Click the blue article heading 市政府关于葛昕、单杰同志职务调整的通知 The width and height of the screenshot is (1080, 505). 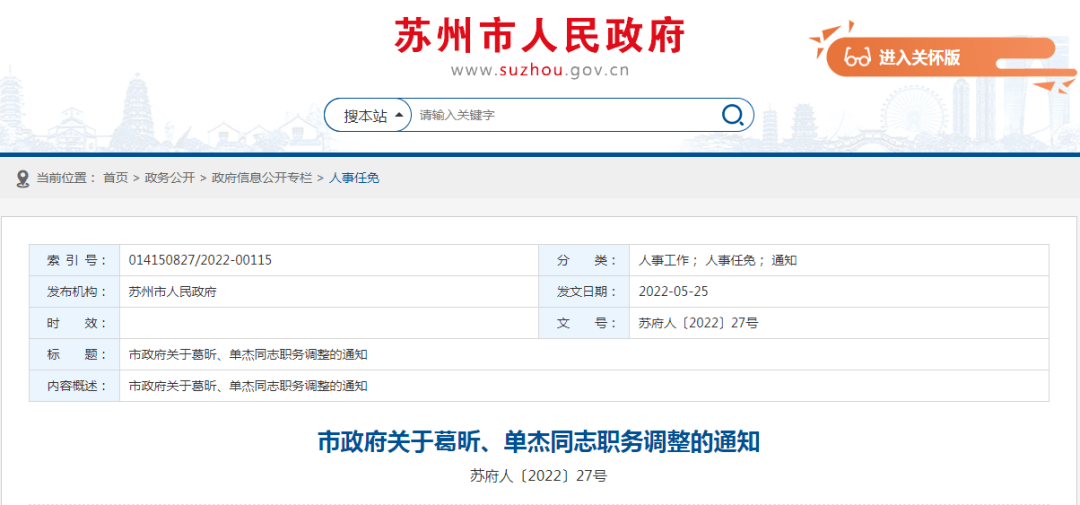pos(539,442)
